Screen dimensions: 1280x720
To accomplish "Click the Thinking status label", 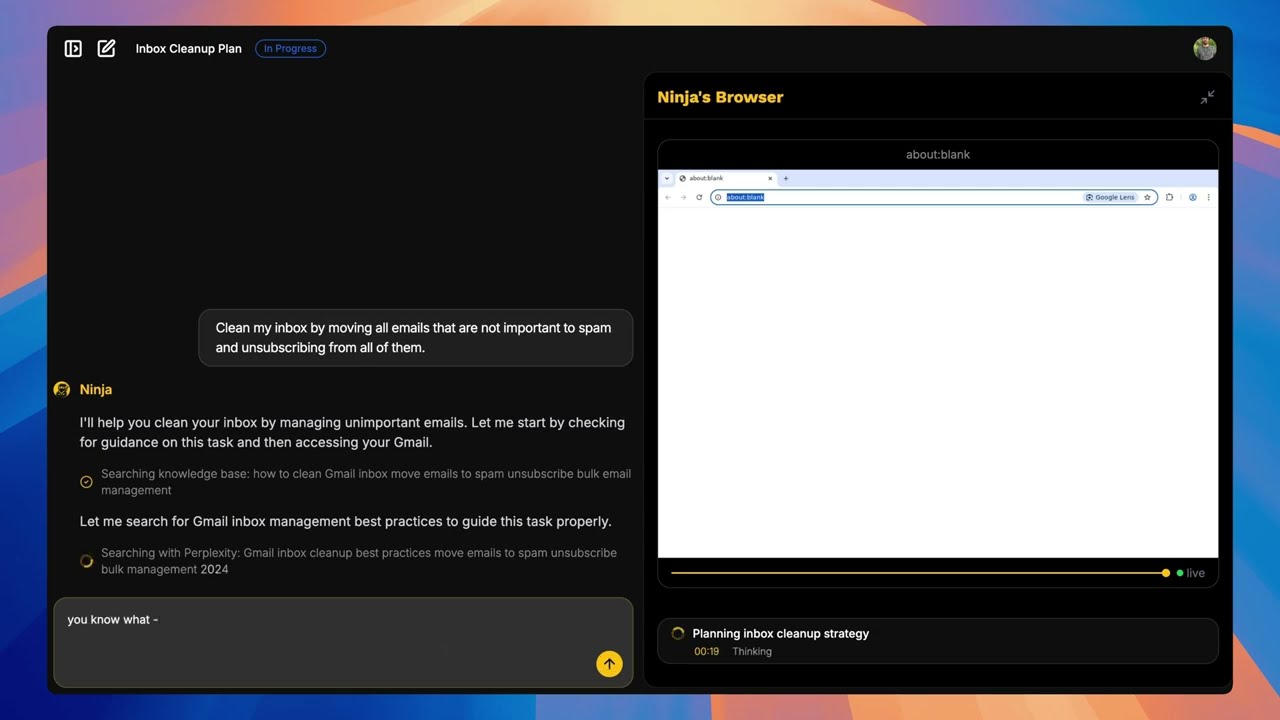I will point(752,651).
